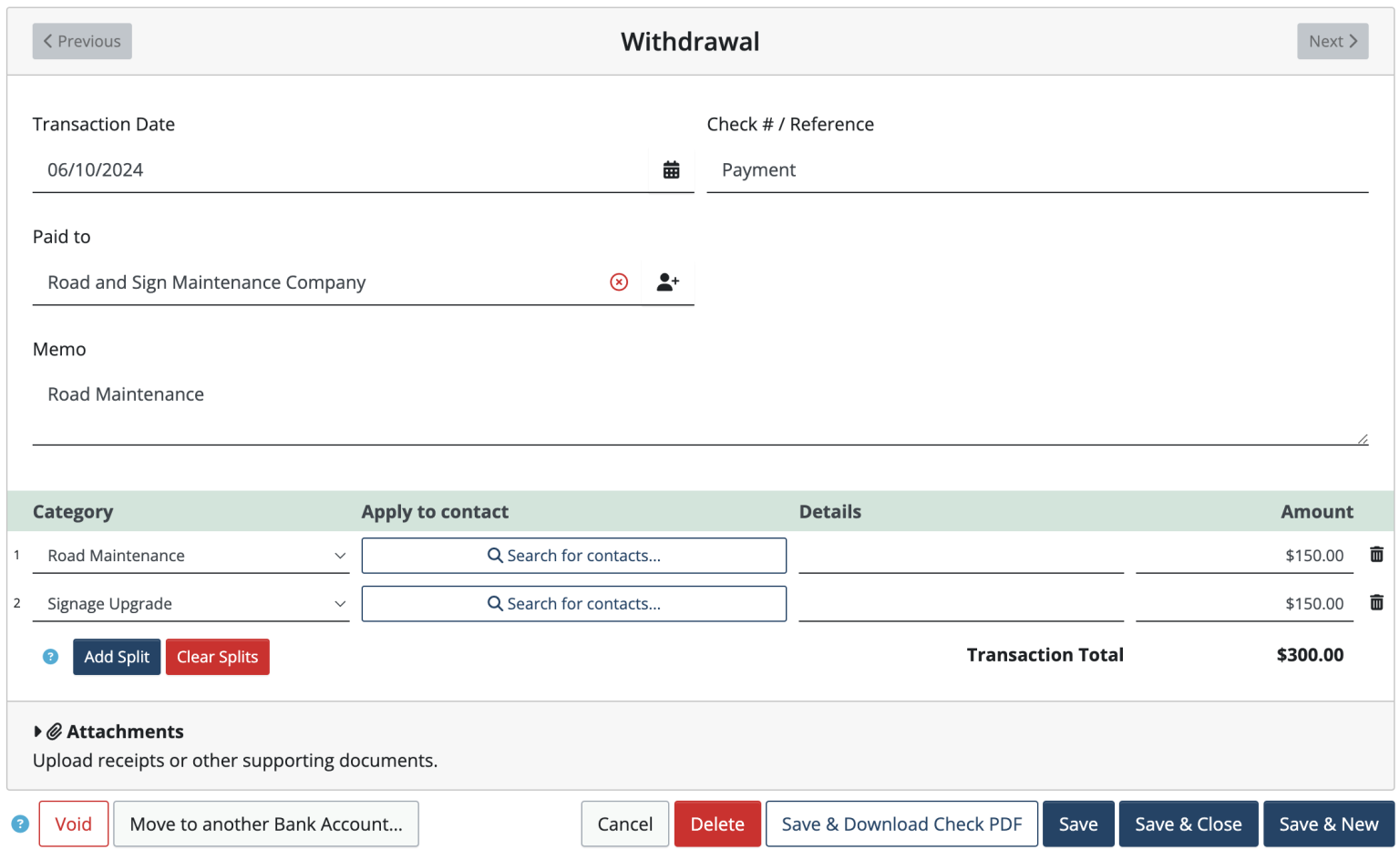Click the add new contact icon
Viewport: 1400px width, 860px height.
pos(668,282)
